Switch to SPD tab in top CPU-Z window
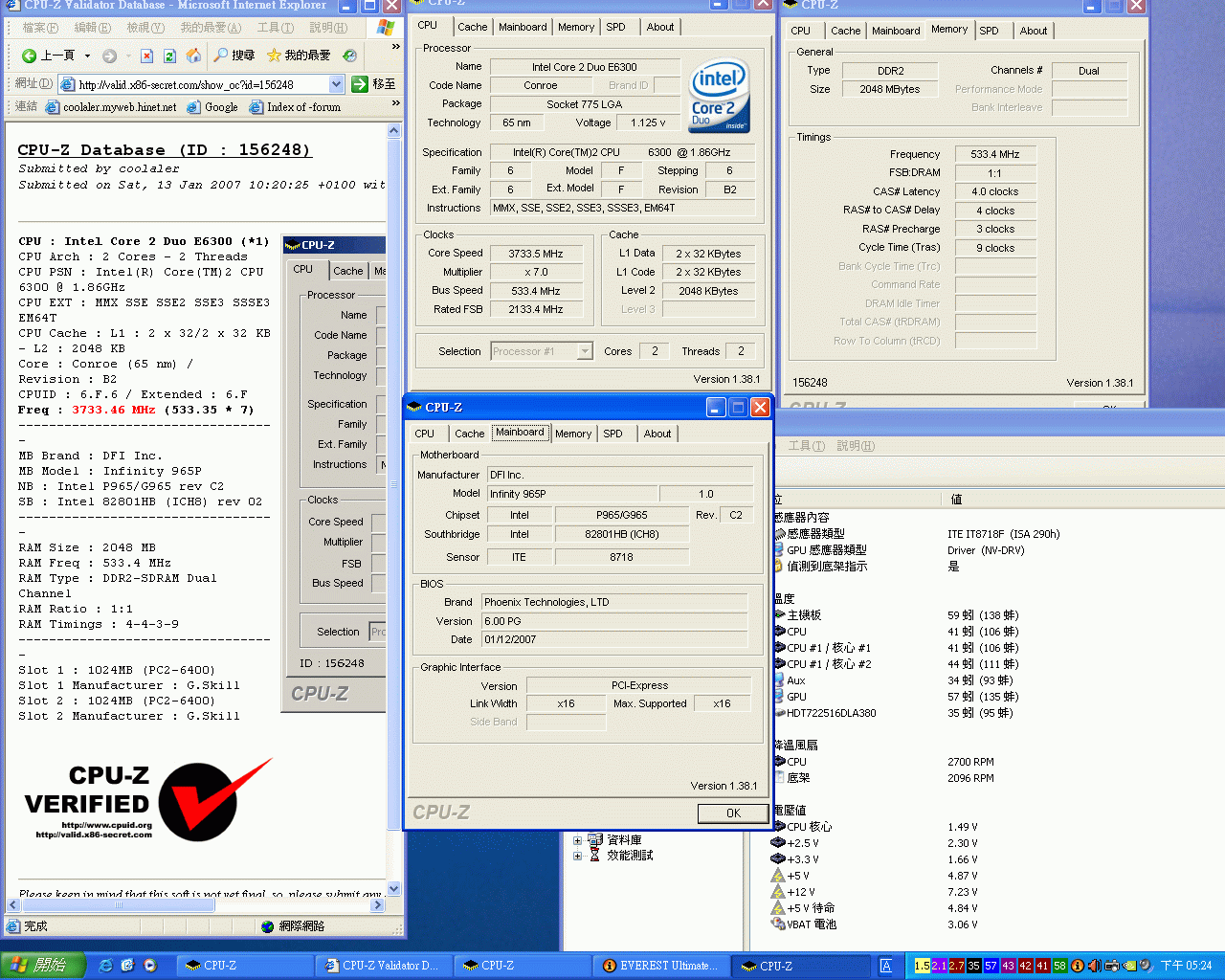The image size is (1225, 980). click(x=616, y=27)
